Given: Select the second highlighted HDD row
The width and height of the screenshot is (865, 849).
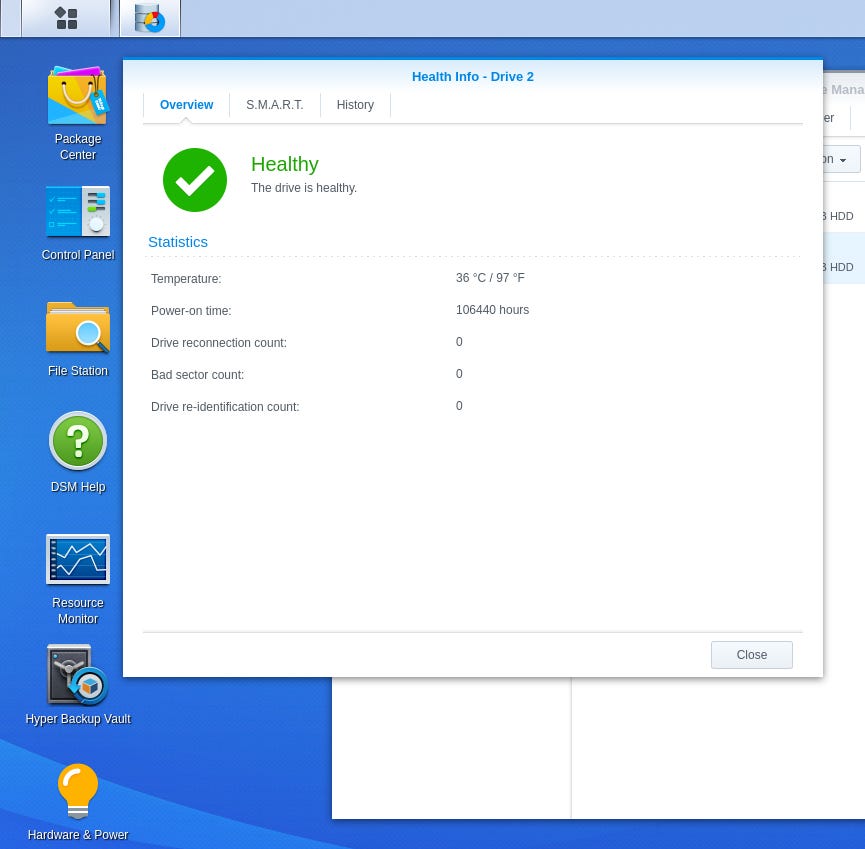Looking at the screenshot, I should pyautogui.click(x=843, y=267).
